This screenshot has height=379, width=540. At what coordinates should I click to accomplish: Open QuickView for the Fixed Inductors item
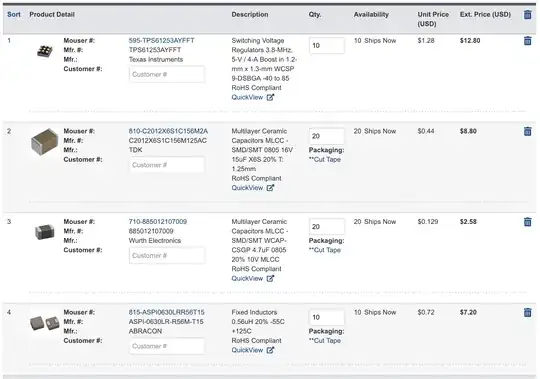(x=247, y=350)
